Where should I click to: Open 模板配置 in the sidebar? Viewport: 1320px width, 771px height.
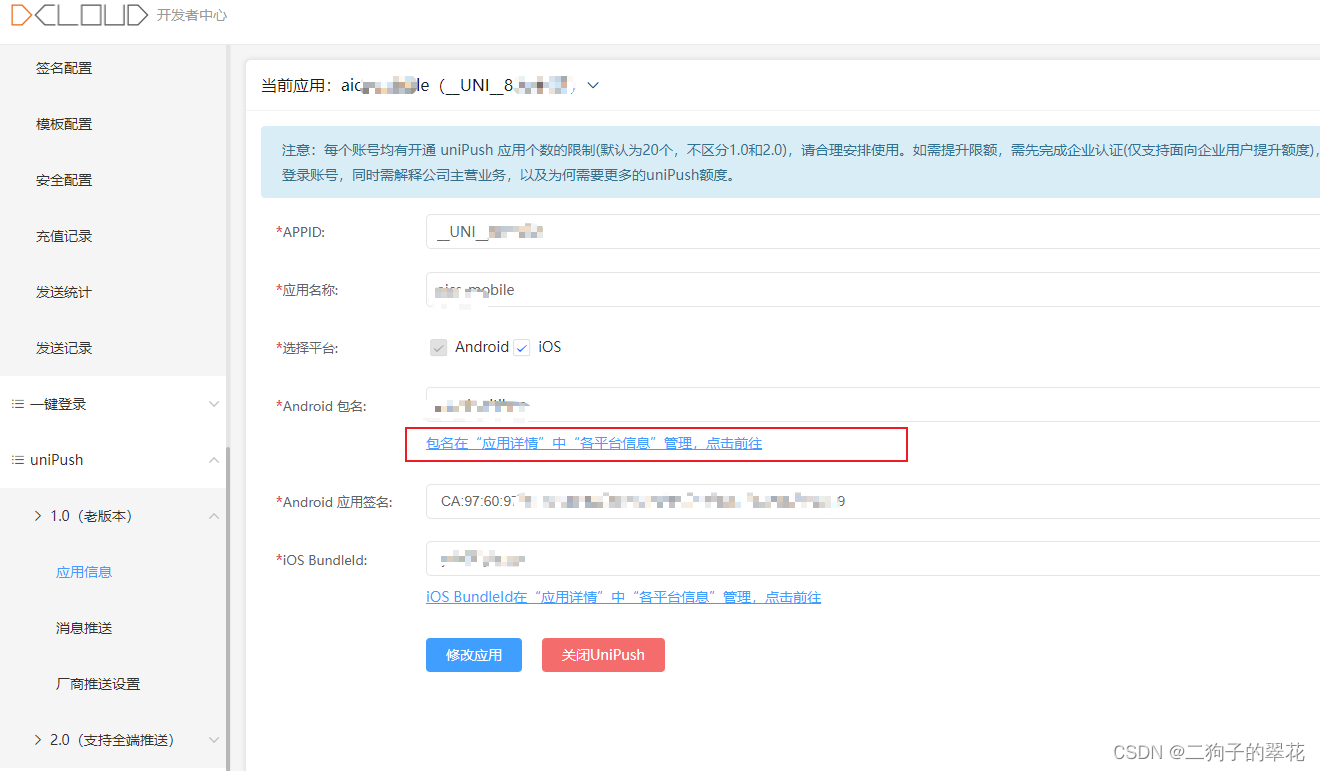click(x=64, y=124)
